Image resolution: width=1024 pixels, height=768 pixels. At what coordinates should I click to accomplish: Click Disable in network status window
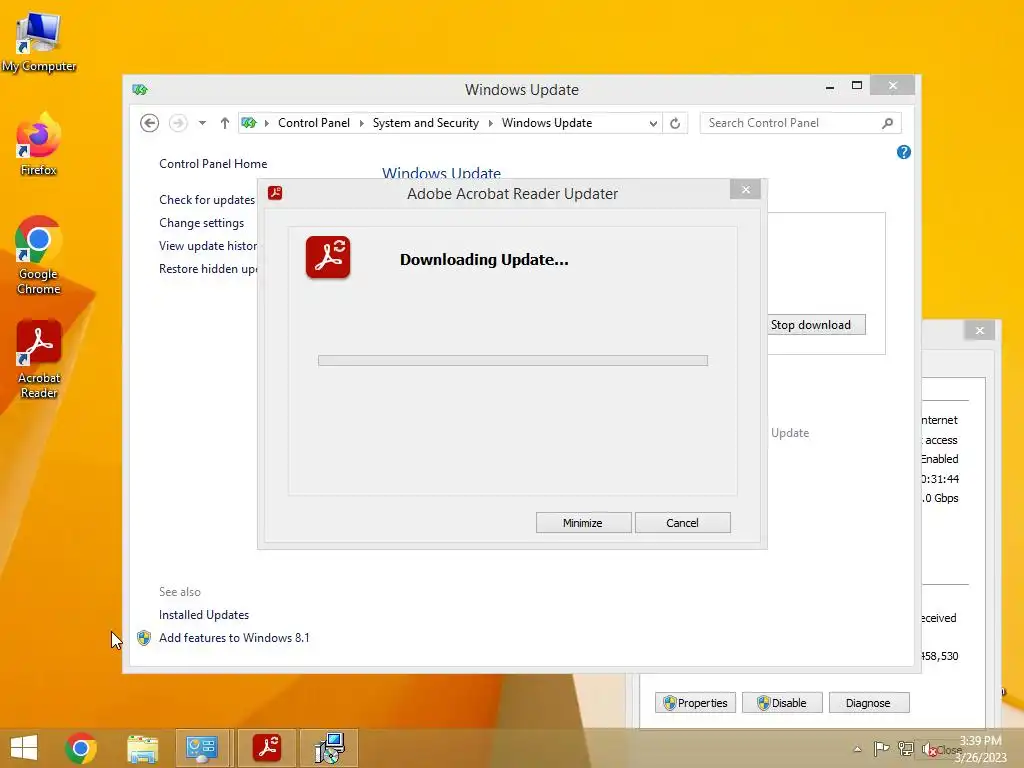[x=782, y=703]
